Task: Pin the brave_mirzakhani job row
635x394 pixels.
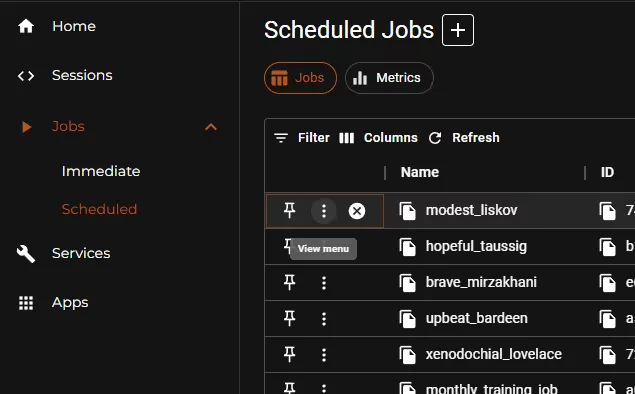Action: click(x=290, y=283)
